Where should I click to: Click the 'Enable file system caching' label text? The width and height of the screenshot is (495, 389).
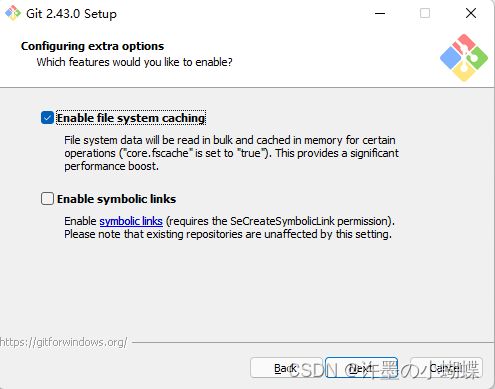pos(131,118)
